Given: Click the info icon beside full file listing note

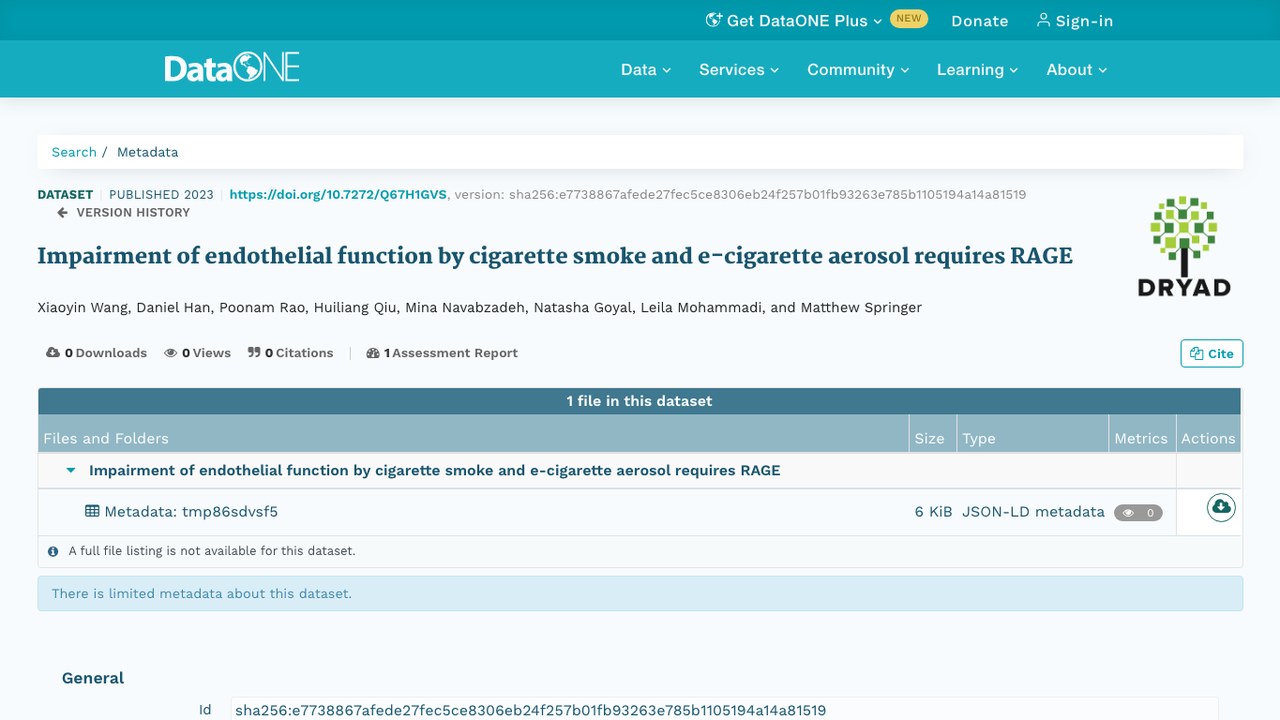Looking at the screenshot, I should (54, 551).
